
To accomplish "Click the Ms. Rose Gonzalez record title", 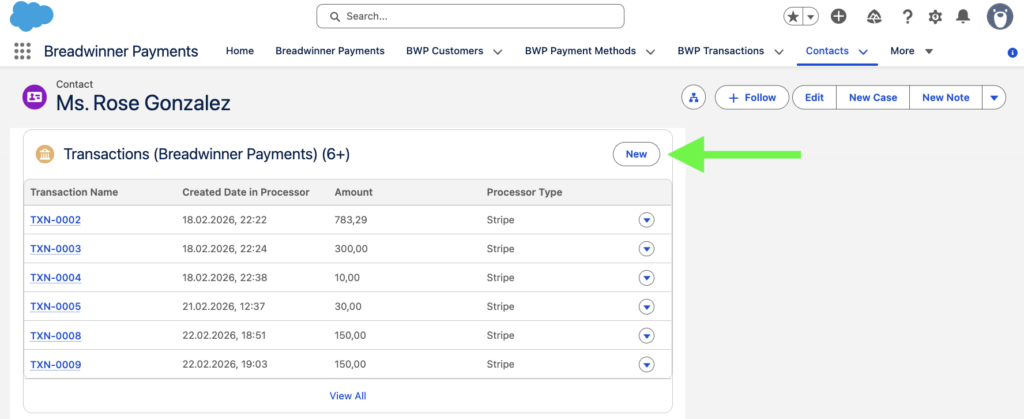I will tap(143, 103).
